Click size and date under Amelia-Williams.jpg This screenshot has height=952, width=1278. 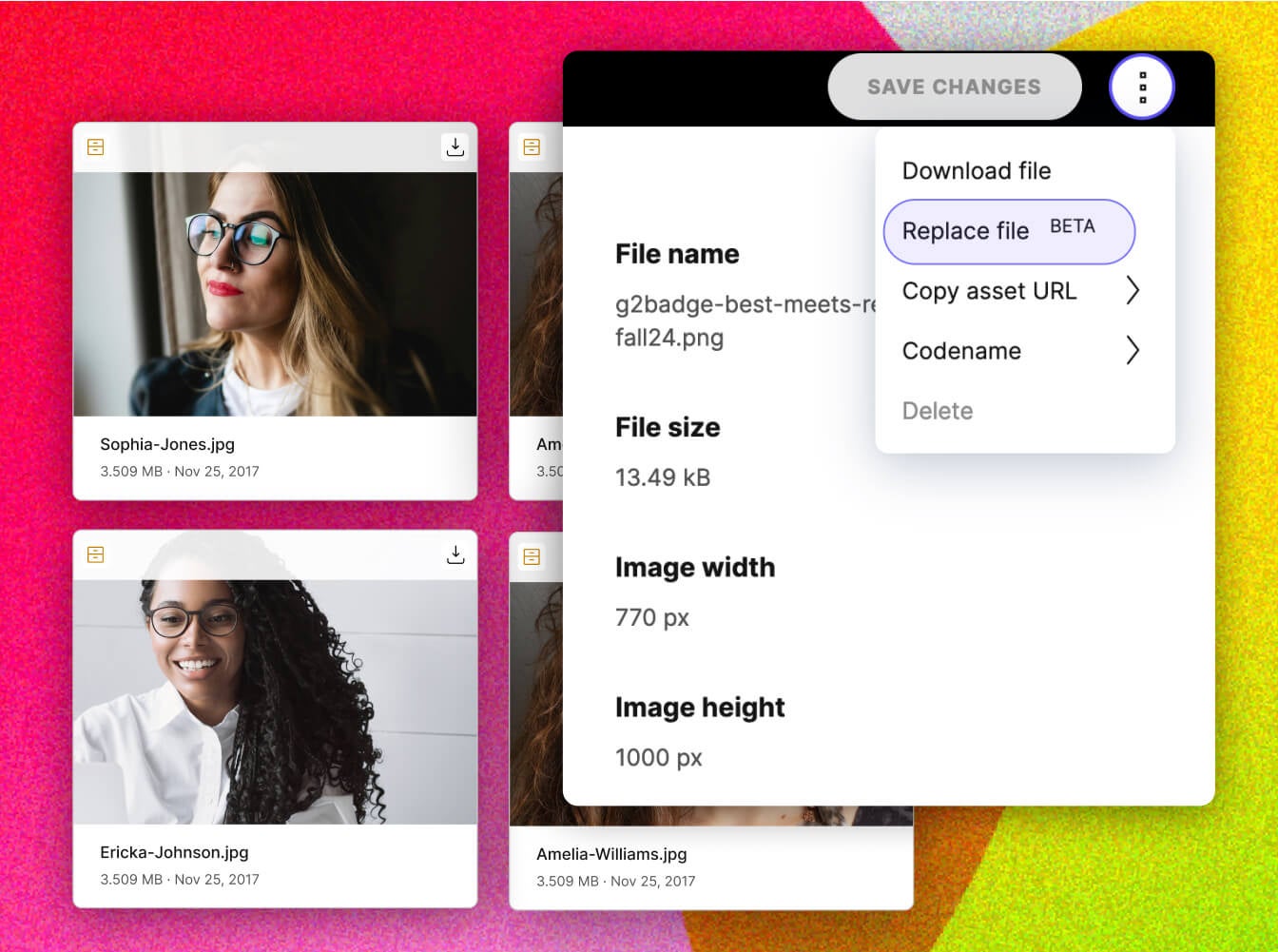(x=616, y=881)
